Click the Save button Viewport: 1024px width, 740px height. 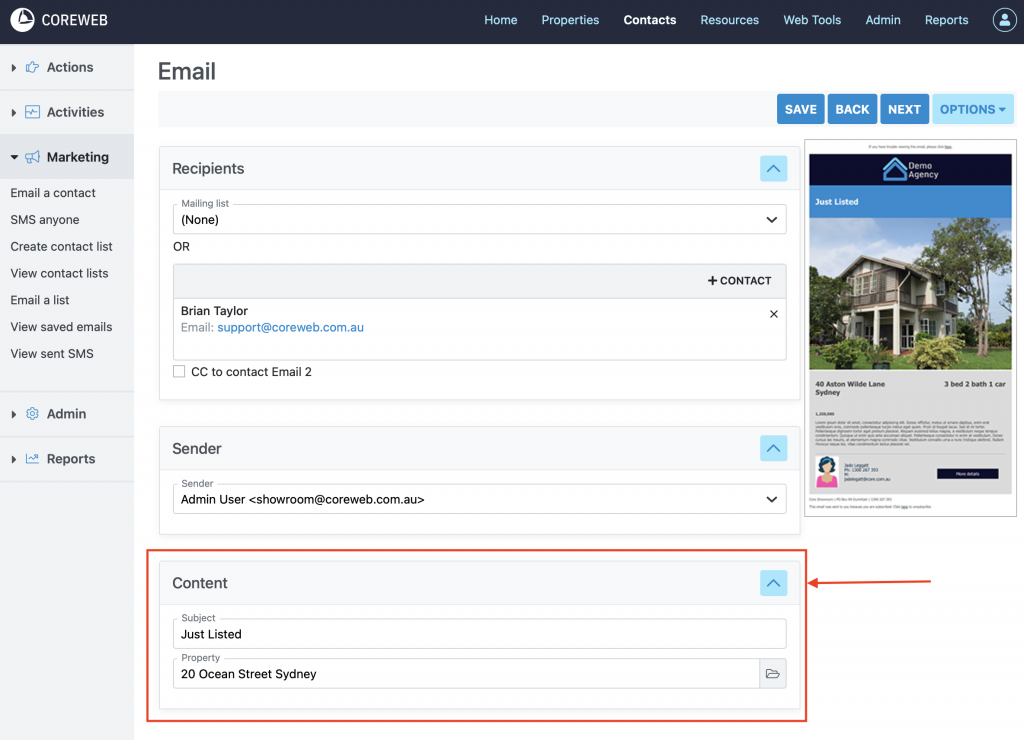click(x=800, y=109)
